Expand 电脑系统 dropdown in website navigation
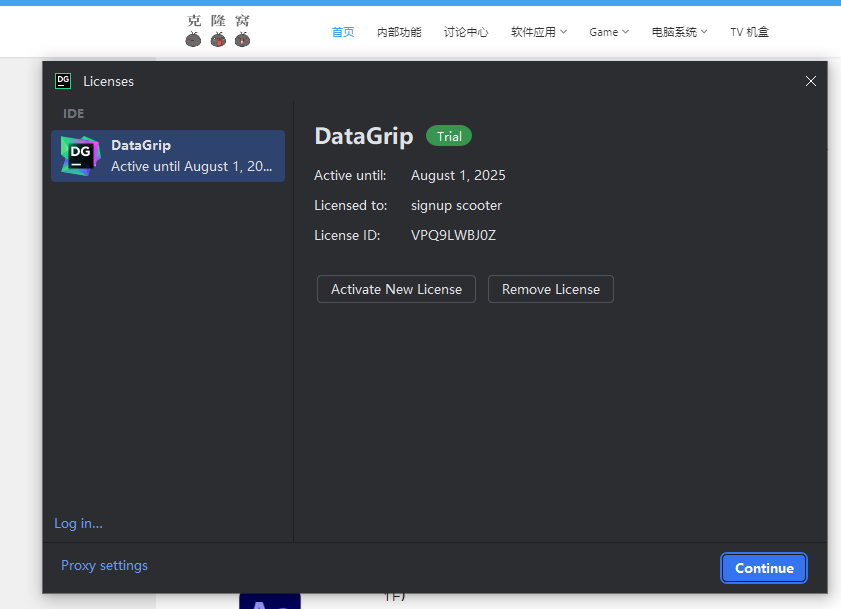The image size is (841, 609). 679,32
